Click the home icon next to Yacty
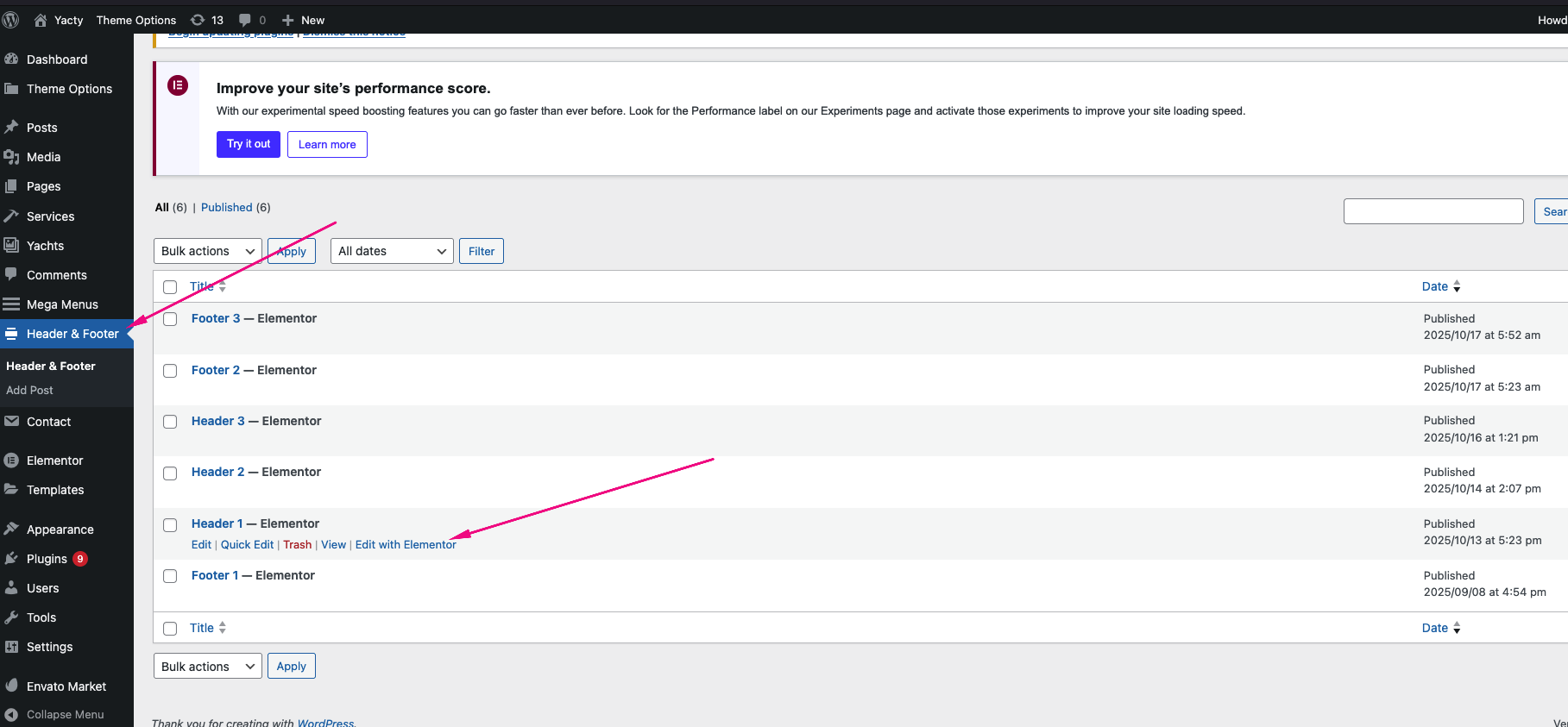The image size is (1568, 727). tap(41, 20)
